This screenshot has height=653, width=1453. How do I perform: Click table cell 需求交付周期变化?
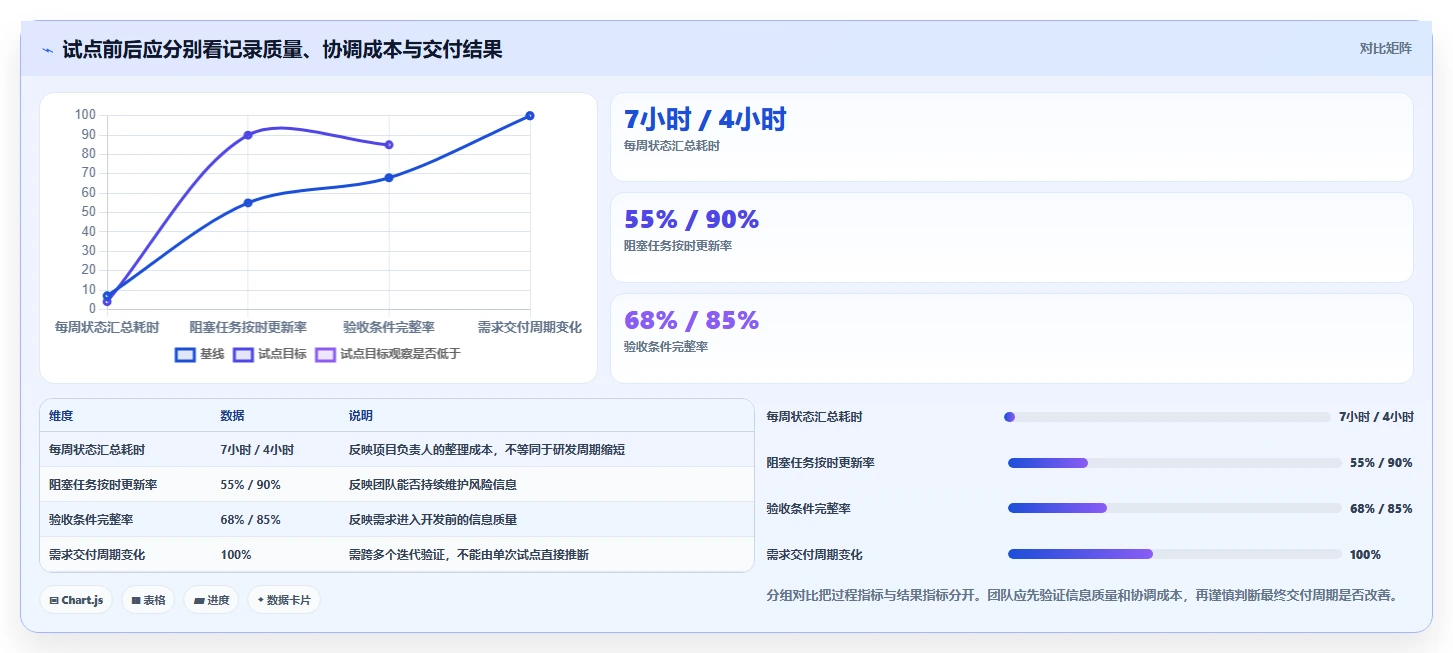96,555
